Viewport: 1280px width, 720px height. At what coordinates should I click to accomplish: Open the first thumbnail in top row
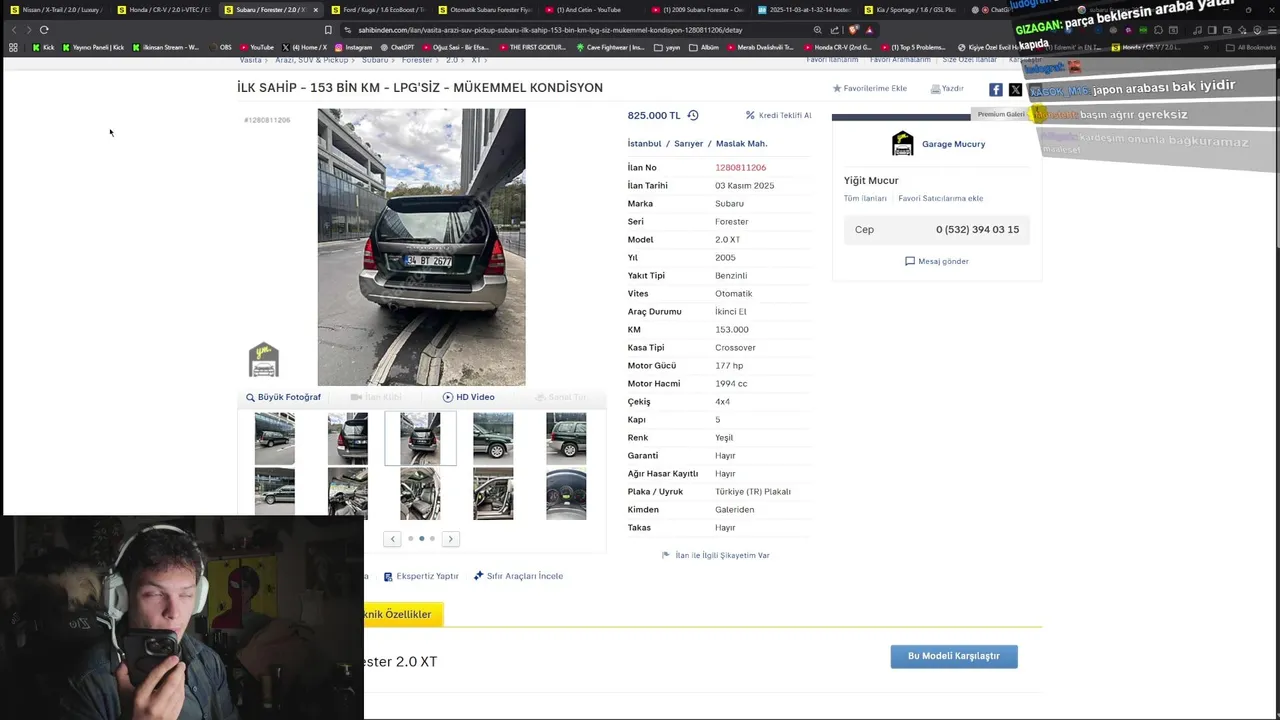(274, 438)
